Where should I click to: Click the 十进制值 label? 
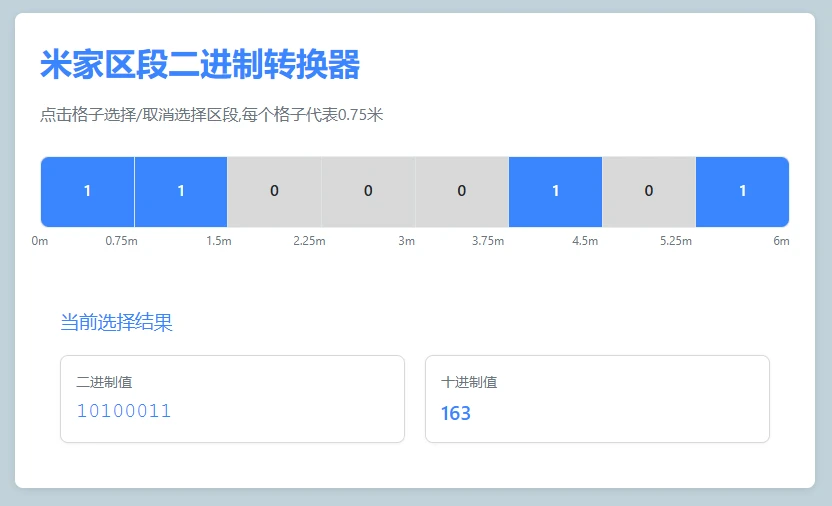[469, 382]
